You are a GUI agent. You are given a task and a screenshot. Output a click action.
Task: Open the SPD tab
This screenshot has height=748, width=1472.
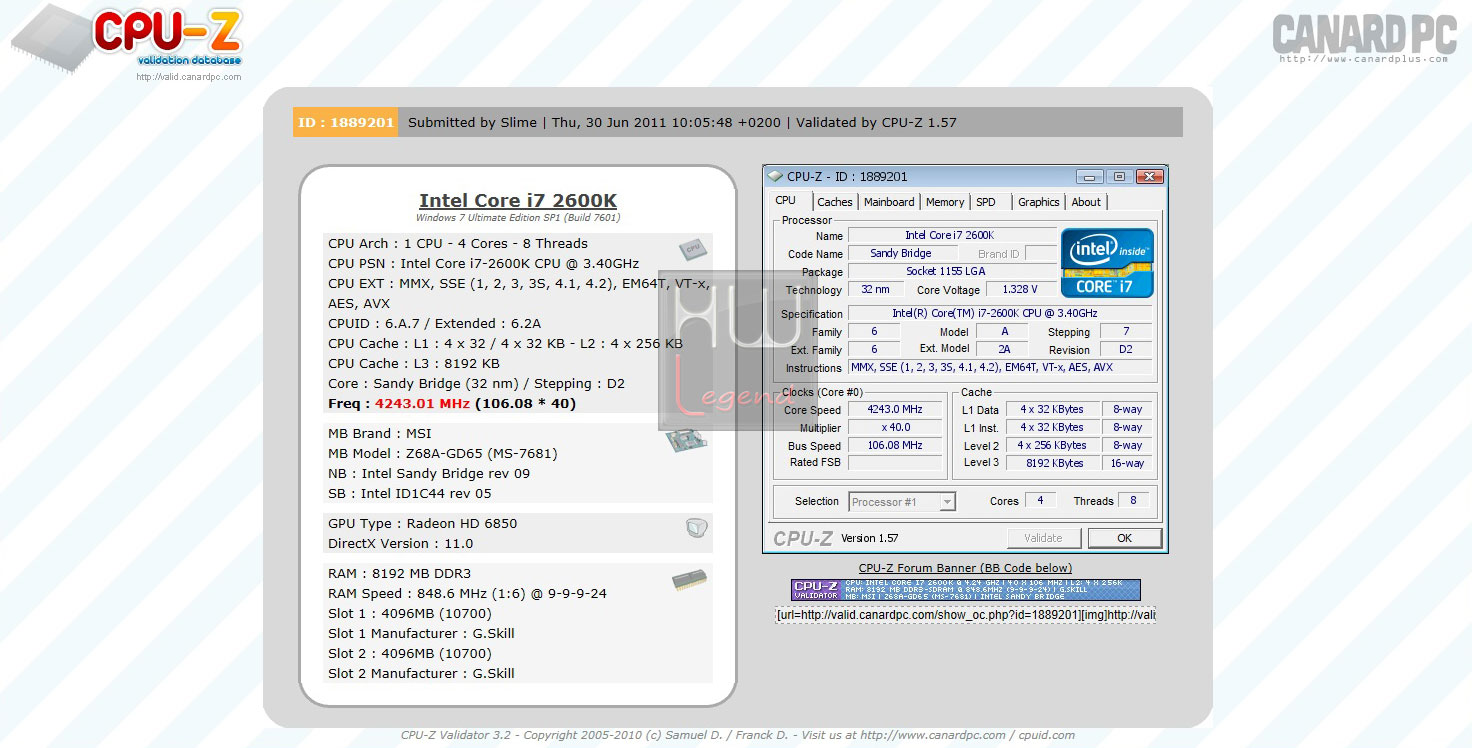(986, 202)
